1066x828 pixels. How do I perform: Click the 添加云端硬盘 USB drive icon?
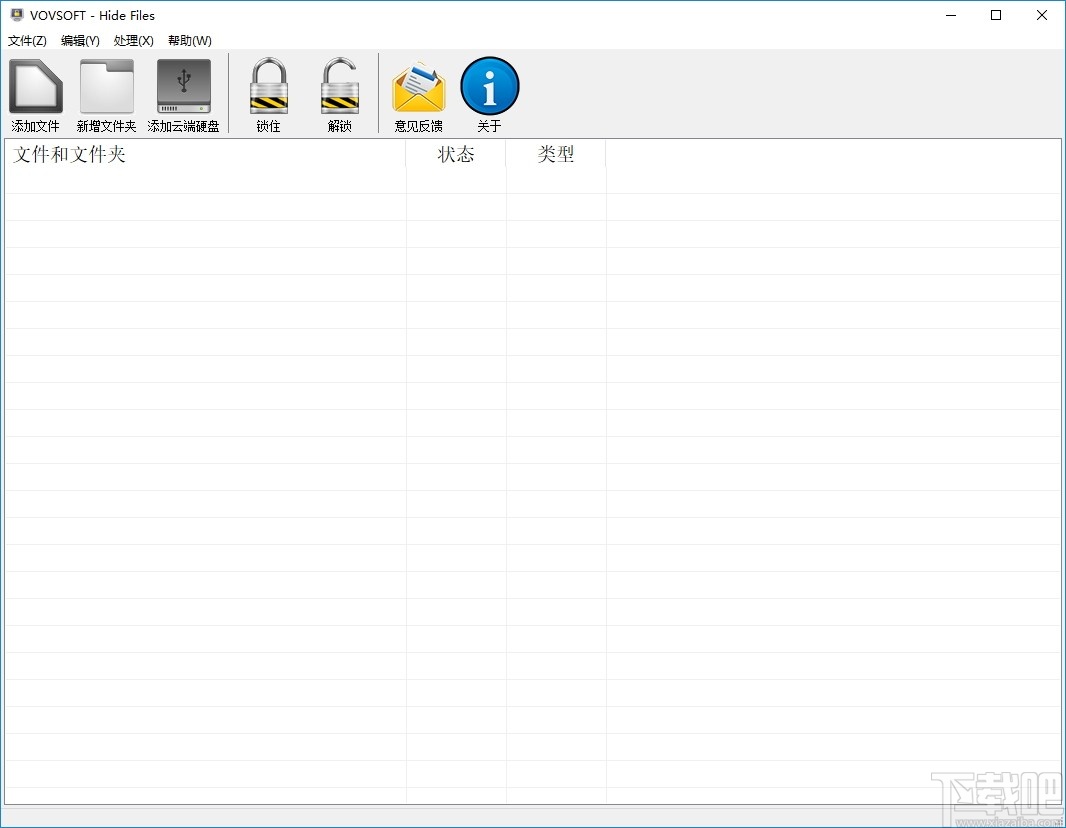point(183,92)
